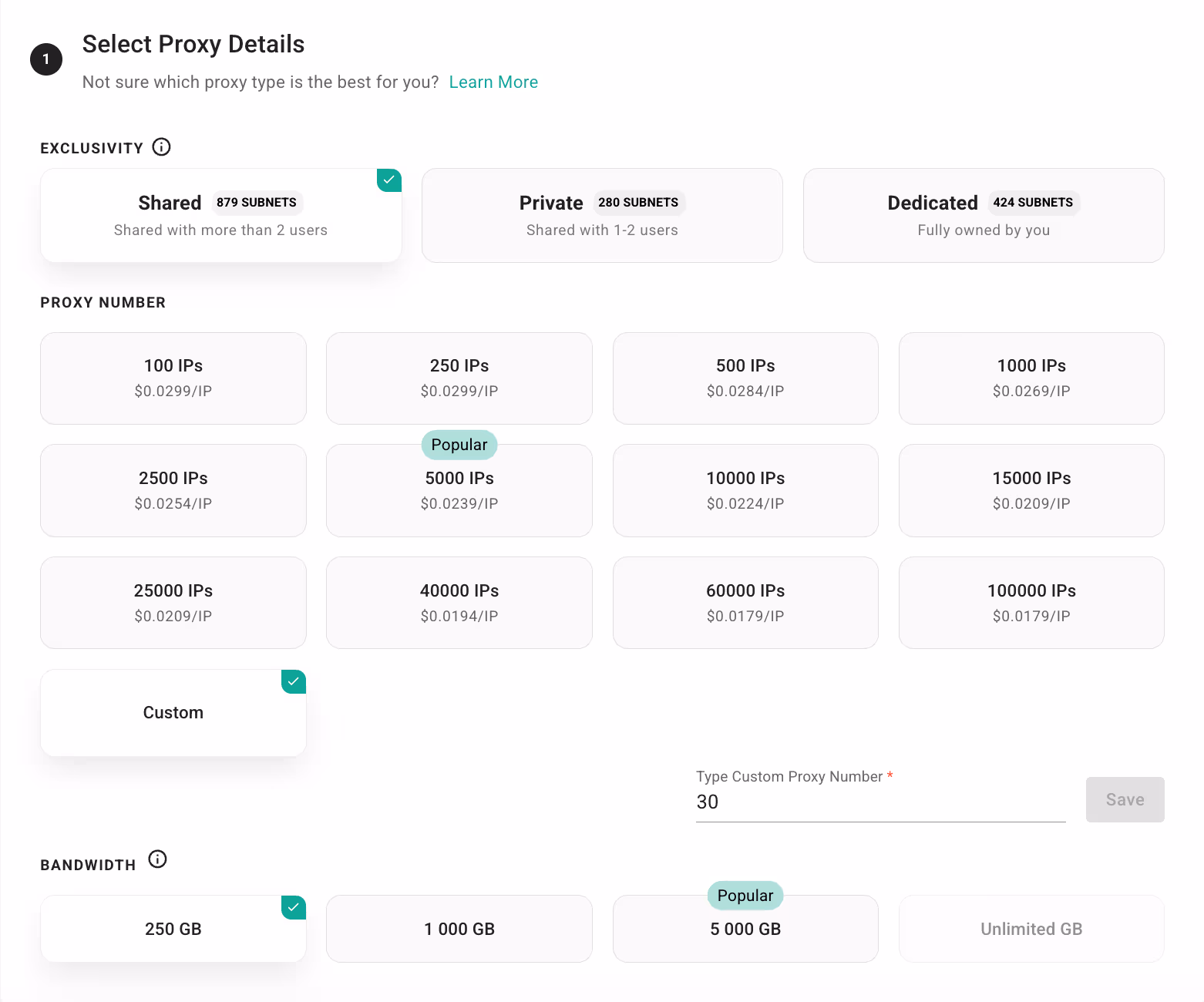Choose the popular 5000 IPs option

(x=459, y=490)
